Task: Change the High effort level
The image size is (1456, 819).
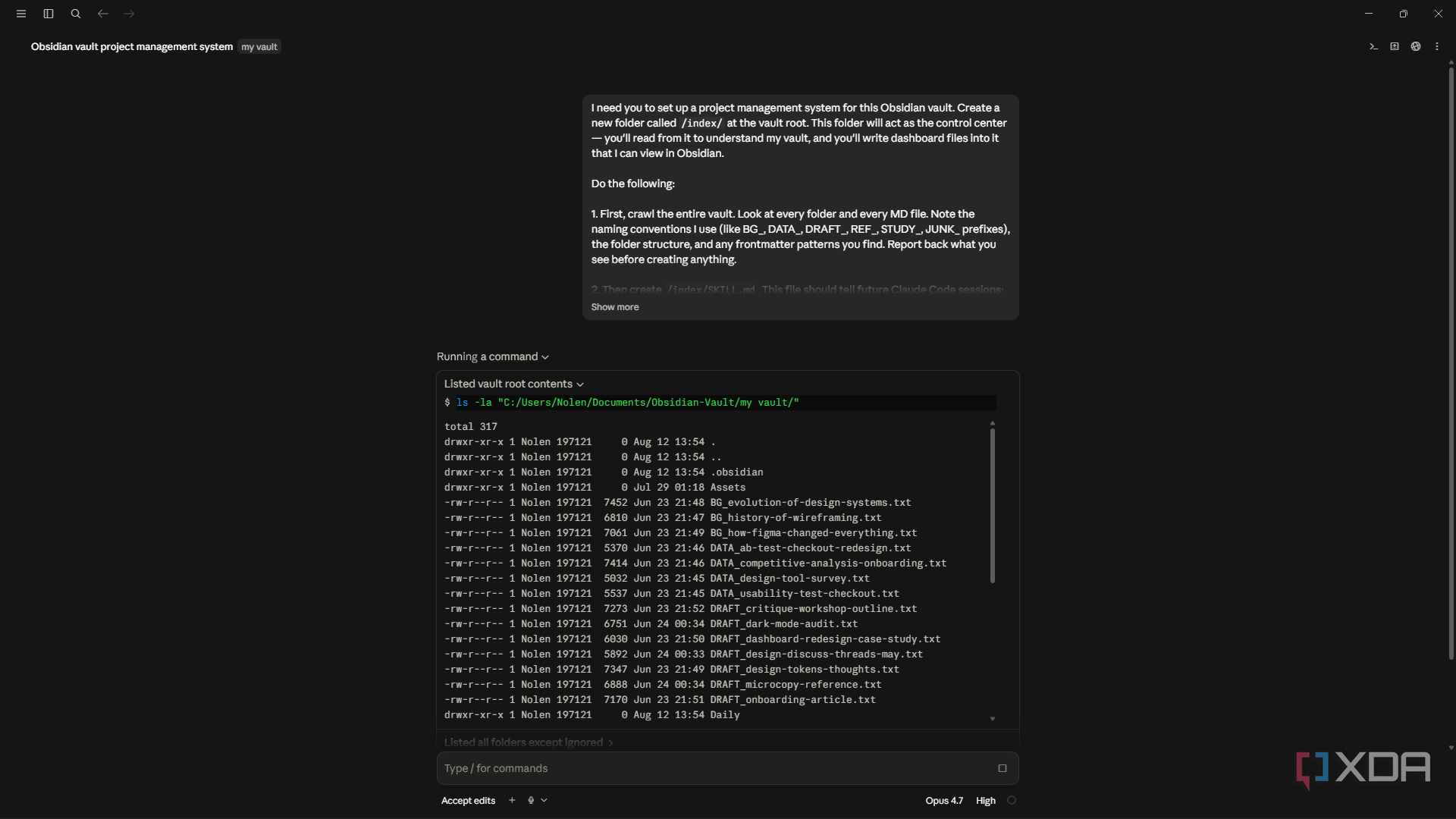Action: 986,800
